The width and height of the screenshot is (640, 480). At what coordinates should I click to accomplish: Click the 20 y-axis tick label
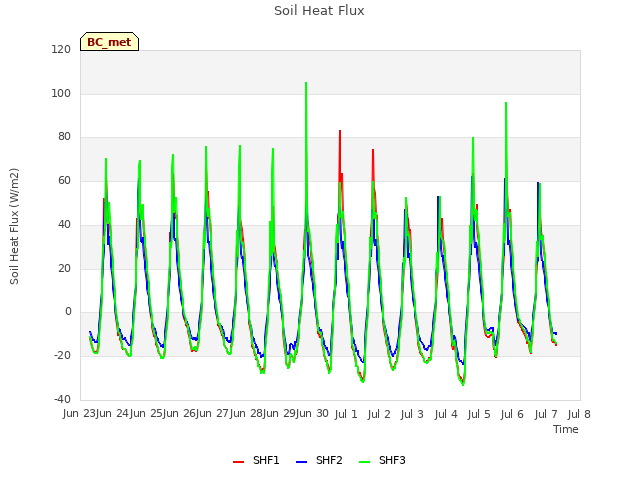(x=64, y=268)
